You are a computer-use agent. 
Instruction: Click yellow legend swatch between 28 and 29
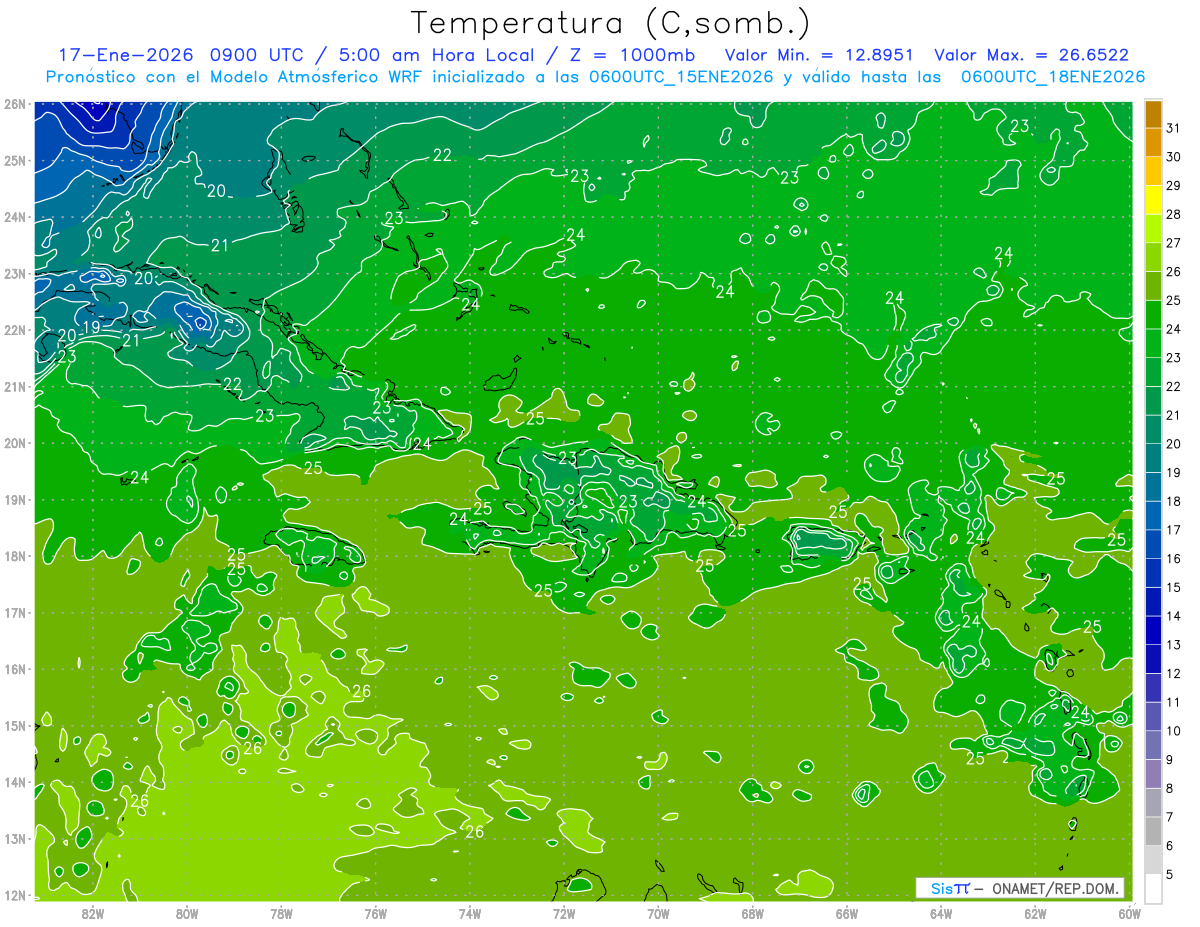coord(1153,200)
